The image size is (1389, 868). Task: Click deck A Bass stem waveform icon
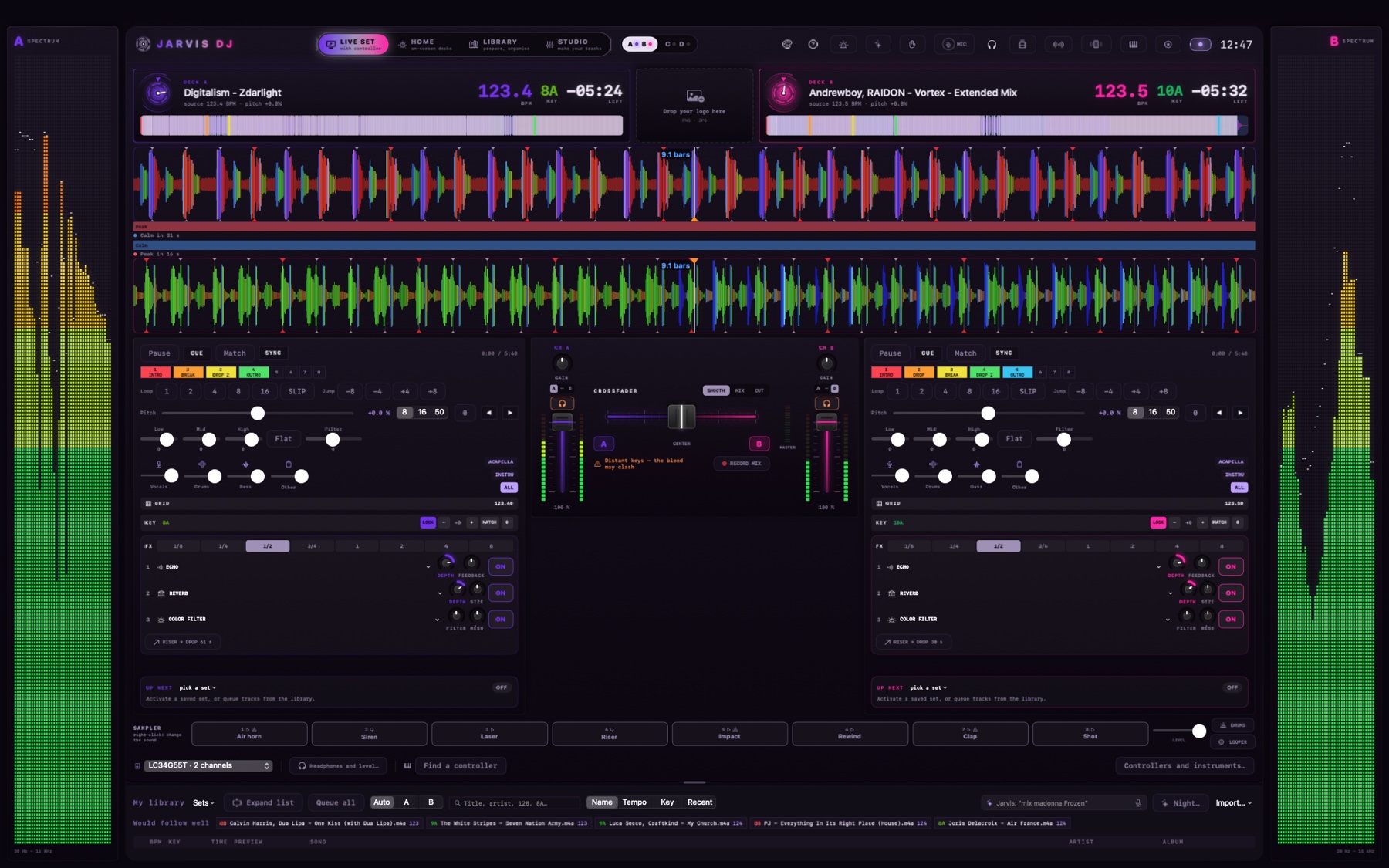point(245,464)
